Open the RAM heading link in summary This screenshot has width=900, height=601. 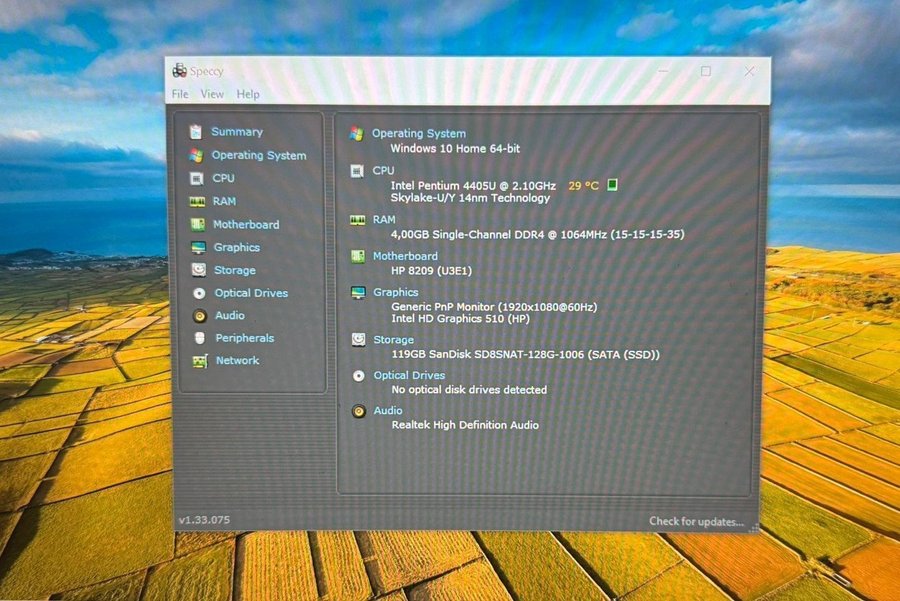coord(383,219)
